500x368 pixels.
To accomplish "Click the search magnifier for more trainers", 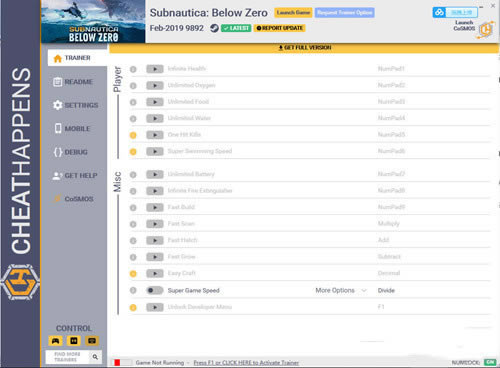I will pos(95,357).
